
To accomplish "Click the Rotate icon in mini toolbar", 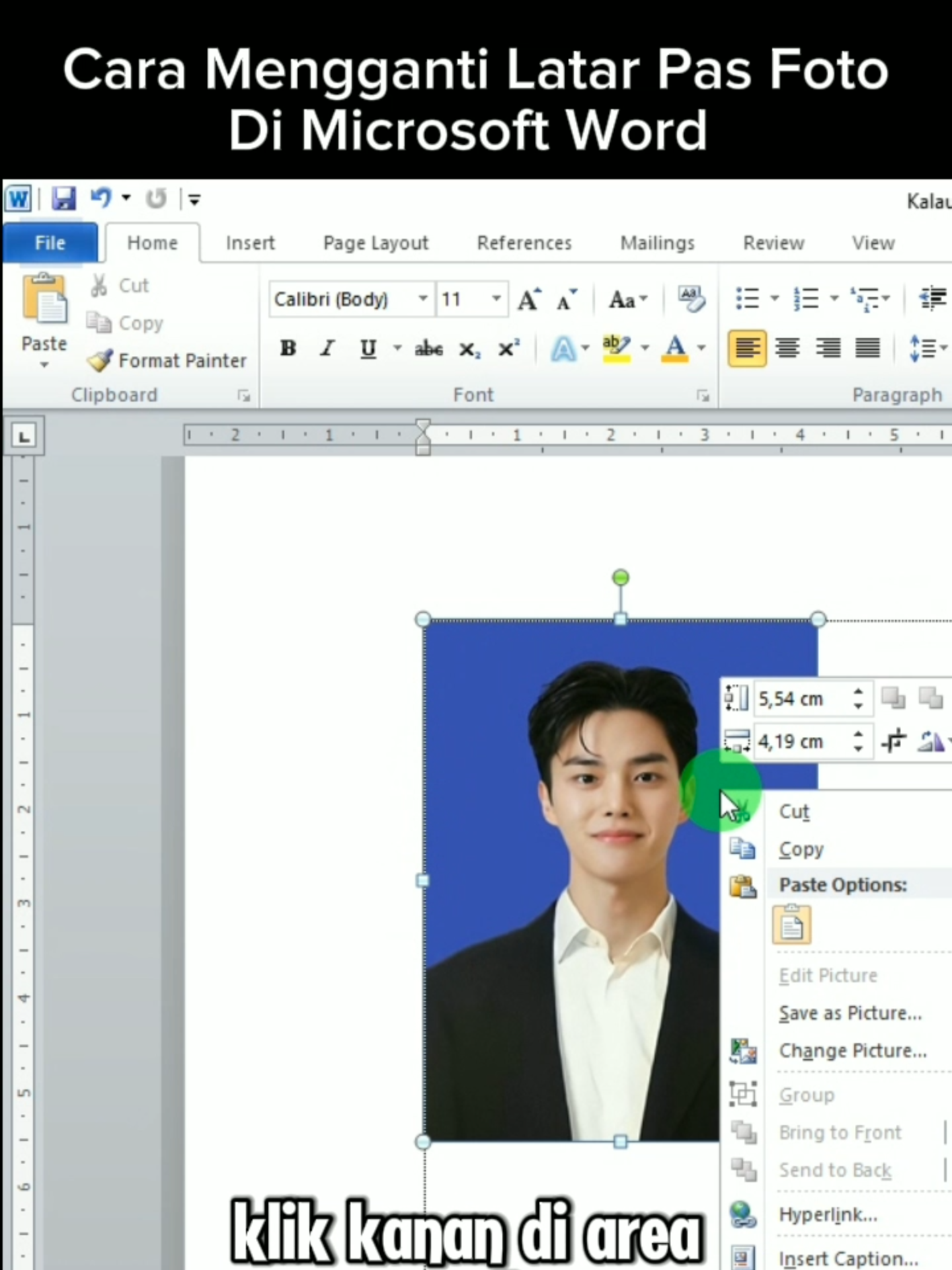I will pos(930,741).
